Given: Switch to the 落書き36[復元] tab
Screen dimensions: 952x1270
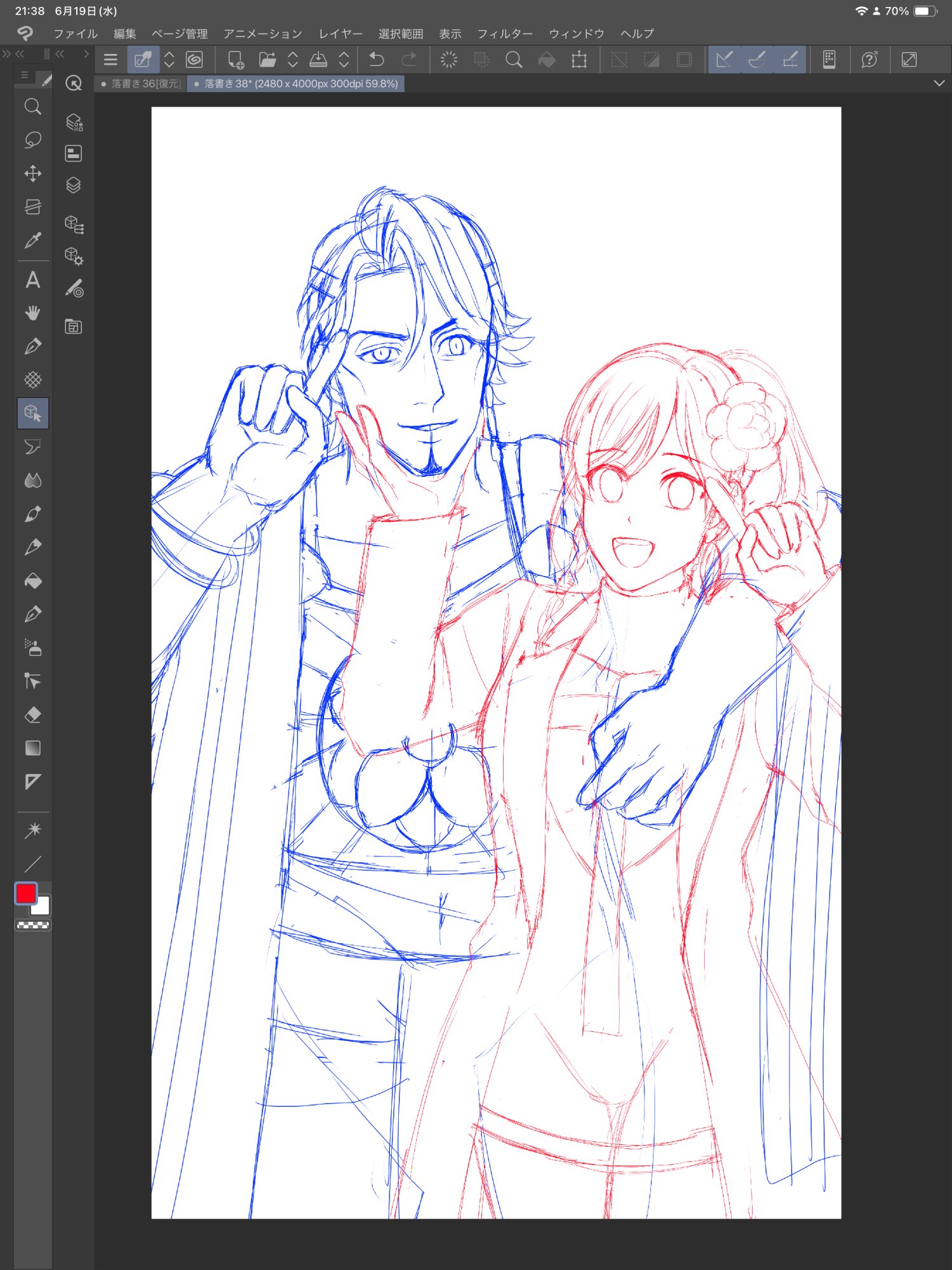Looking at the screenshot, I should pyautogui.click(x=141, y=84).
